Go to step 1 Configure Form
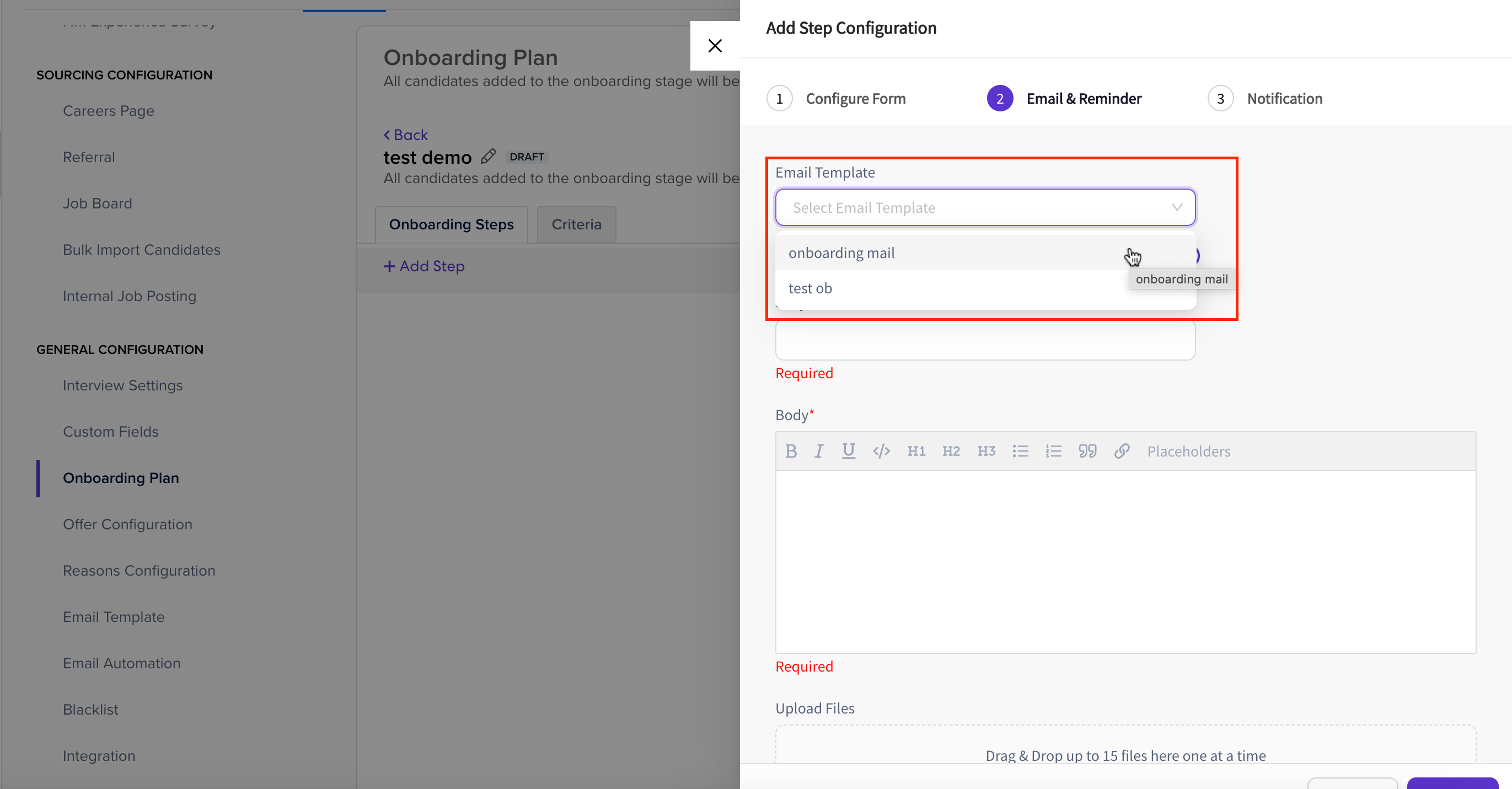The height and width of the screenshot is (789, 1512). click(x=836, y=99)
